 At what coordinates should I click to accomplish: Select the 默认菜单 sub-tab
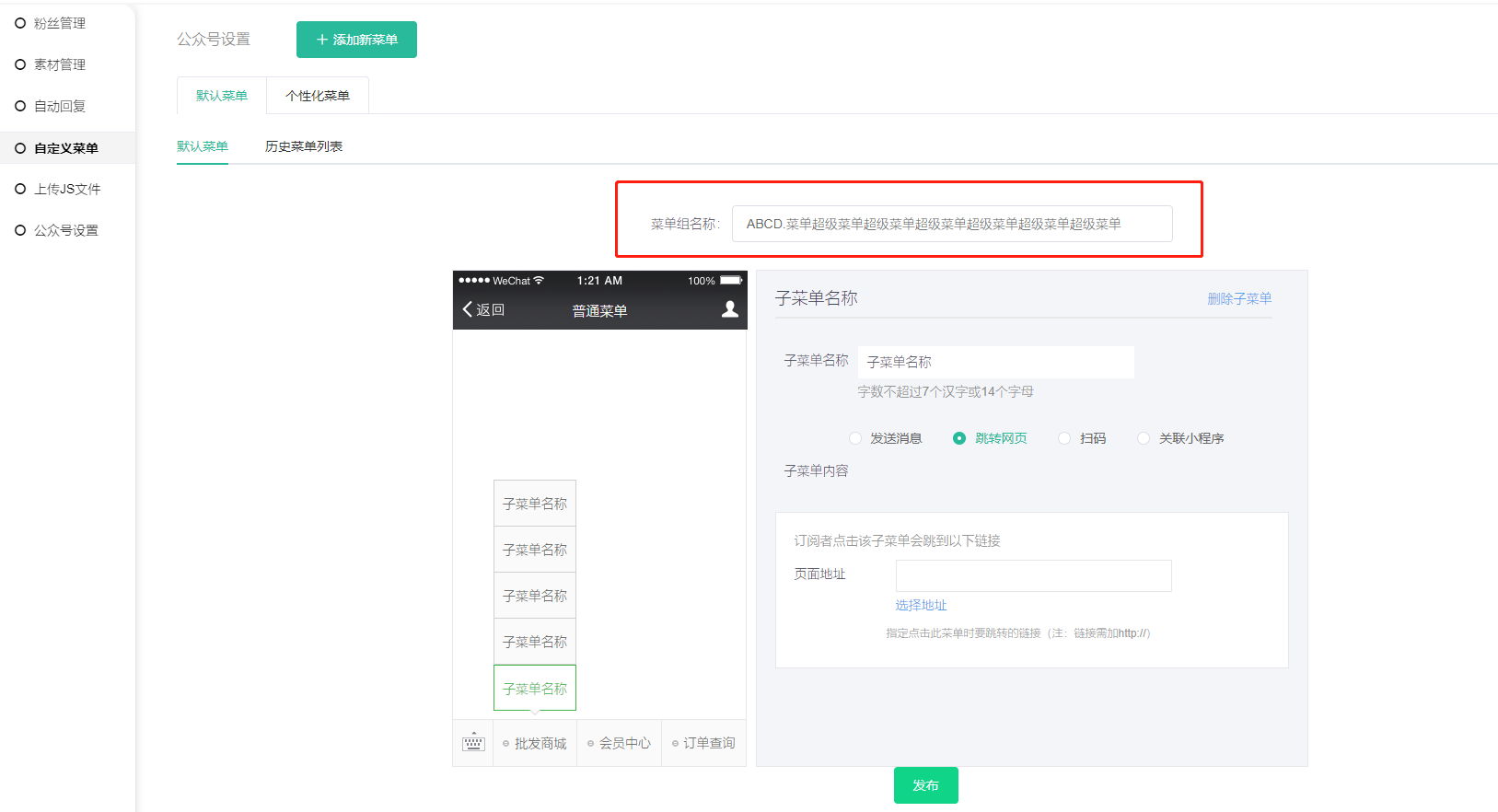203,146
